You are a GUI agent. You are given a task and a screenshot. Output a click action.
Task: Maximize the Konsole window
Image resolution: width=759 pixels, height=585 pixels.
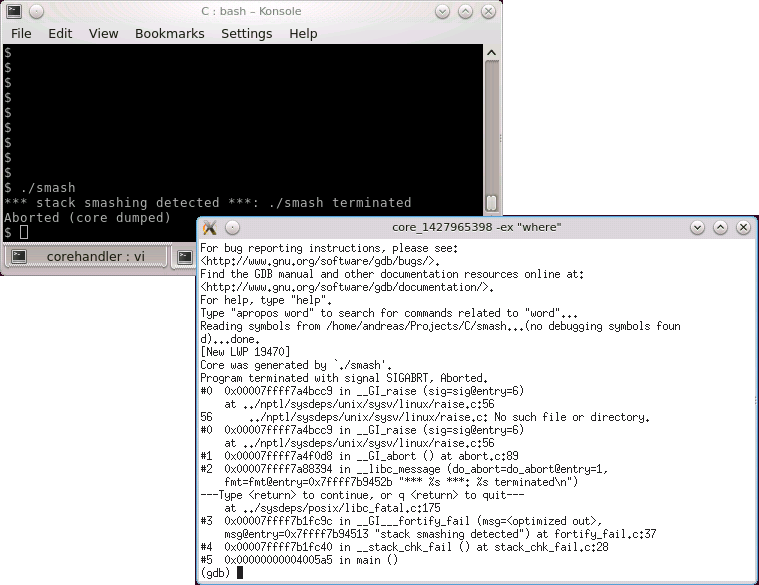(465, 11)
